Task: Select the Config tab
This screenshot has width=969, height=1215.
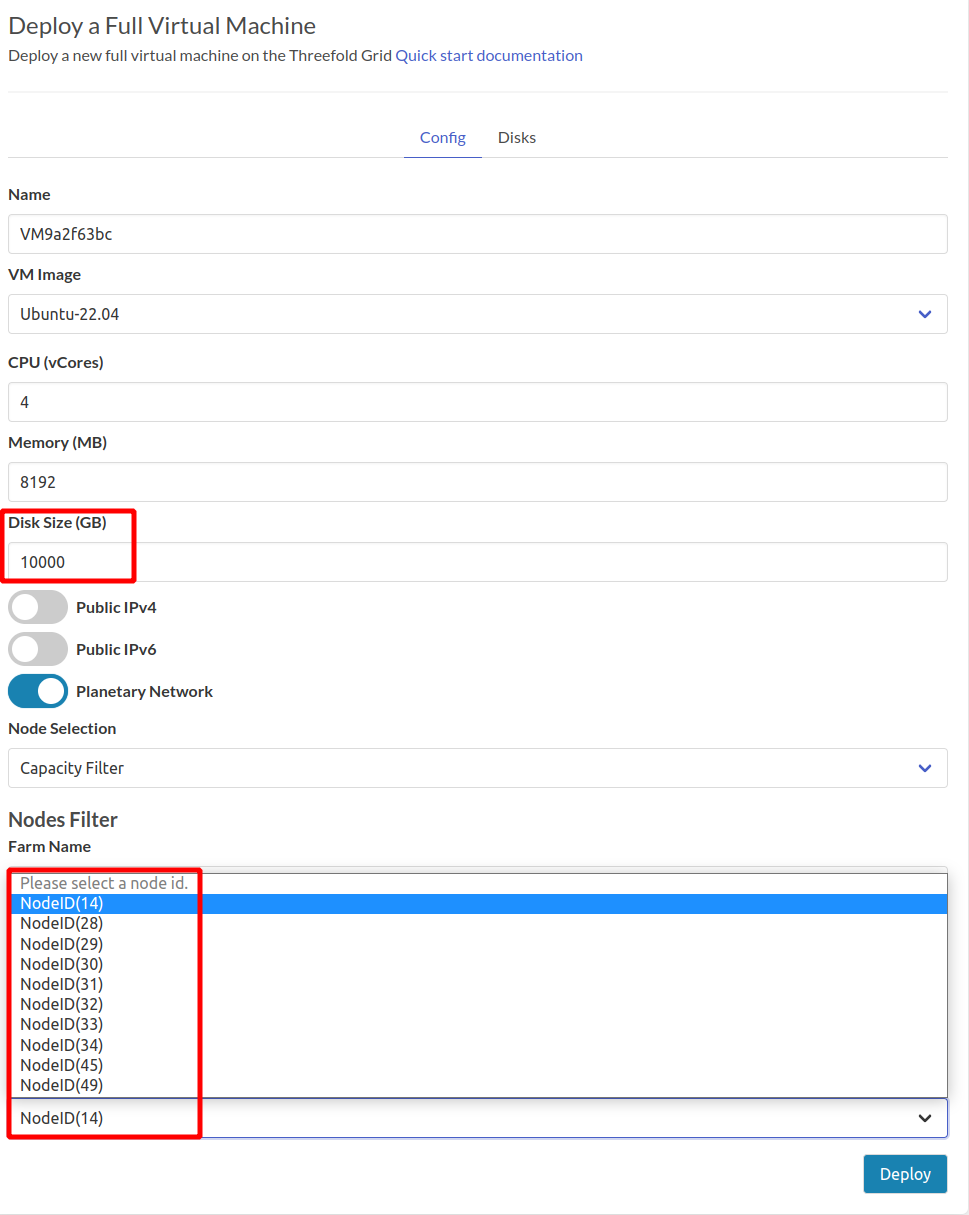Action: click(x=442, y=137)
